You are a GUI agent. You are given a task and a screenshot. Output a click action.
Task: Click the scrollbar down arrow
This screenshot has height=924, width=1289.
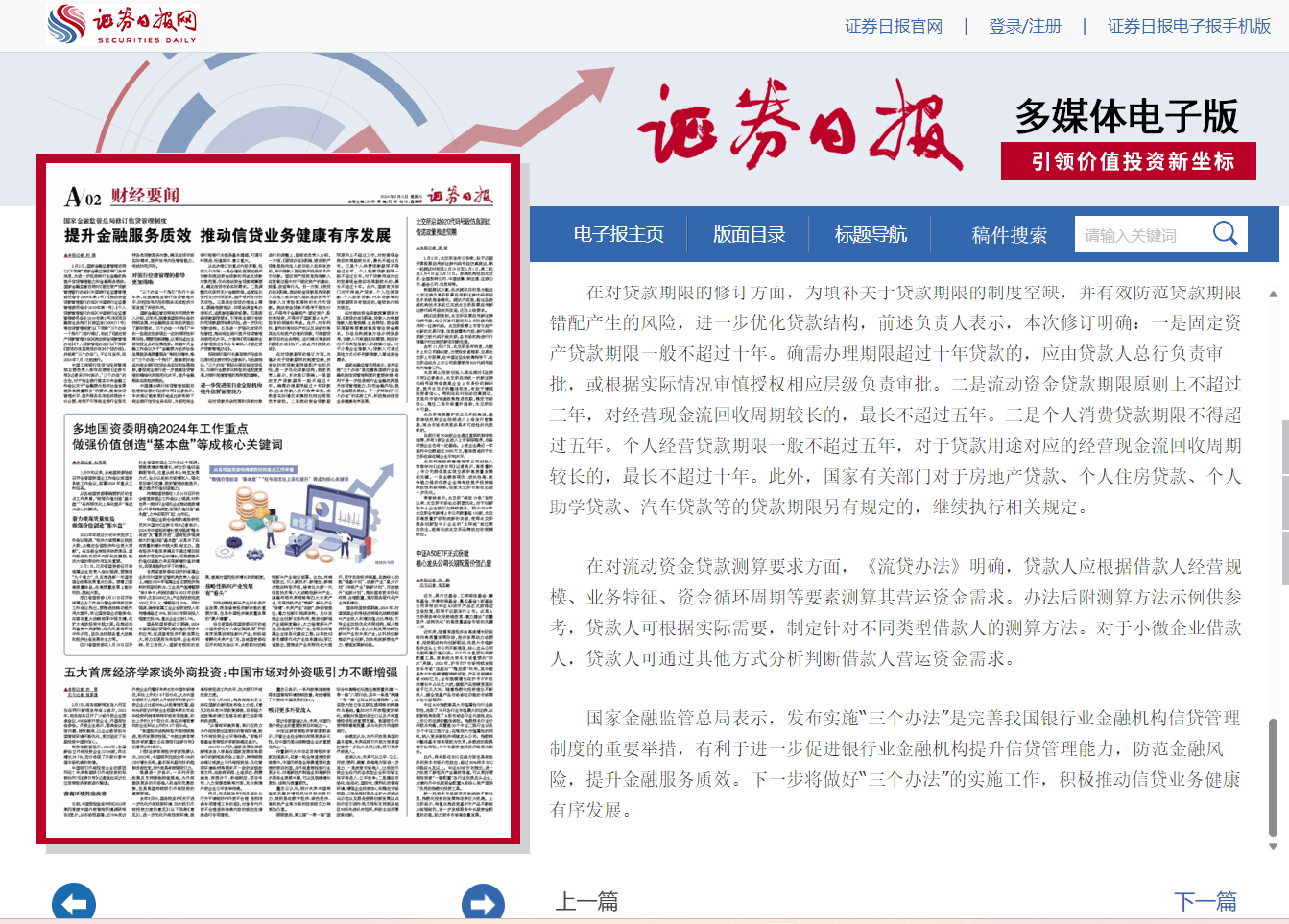(x=1274, y=846)
